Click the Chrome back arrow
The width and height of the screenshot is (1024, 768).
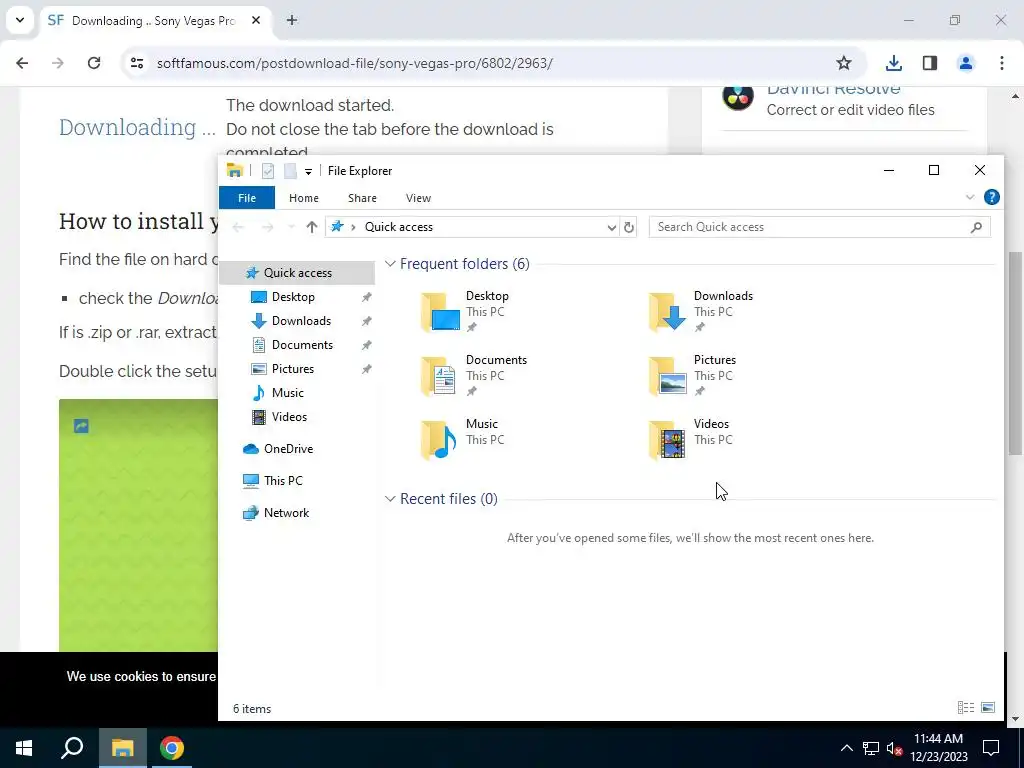pyautogui.click(x=22, y=63)
